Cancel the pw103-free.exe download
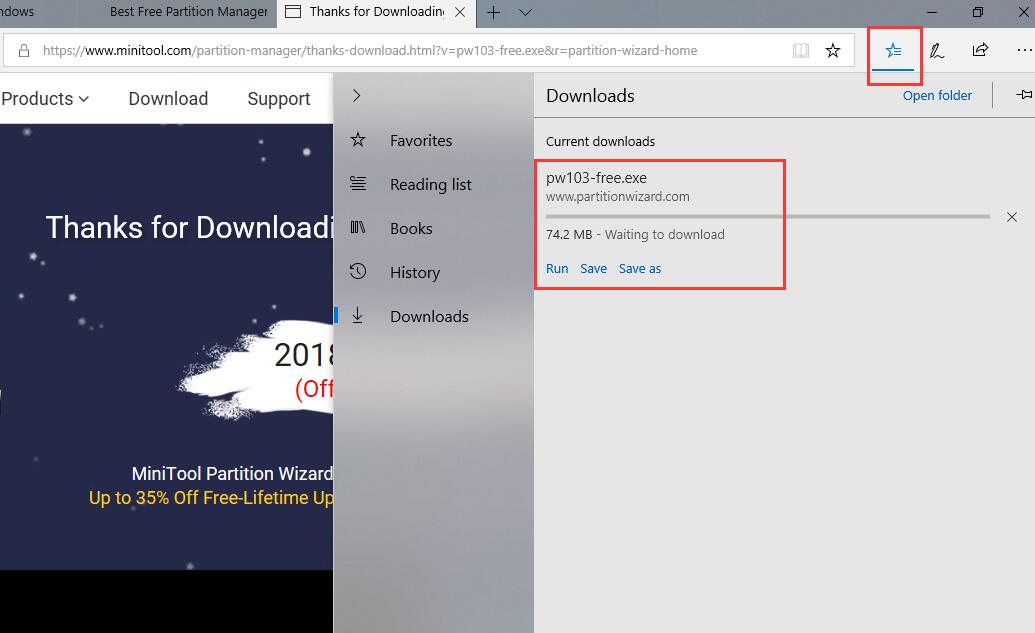Image resolution: width=1035 pixels, height=633 pixels. point(1012,217)
